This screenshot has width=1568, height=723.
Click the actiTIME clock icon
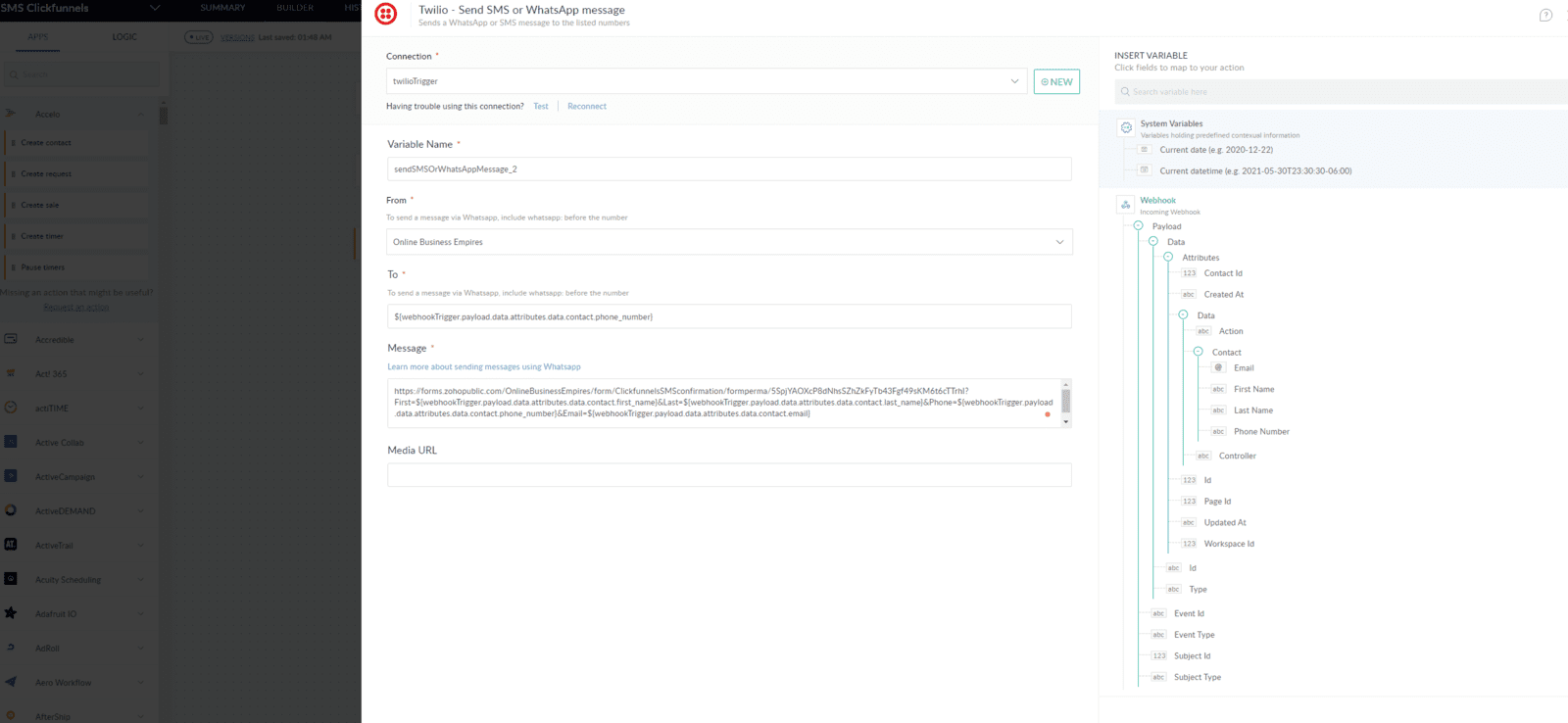point(11,408)
